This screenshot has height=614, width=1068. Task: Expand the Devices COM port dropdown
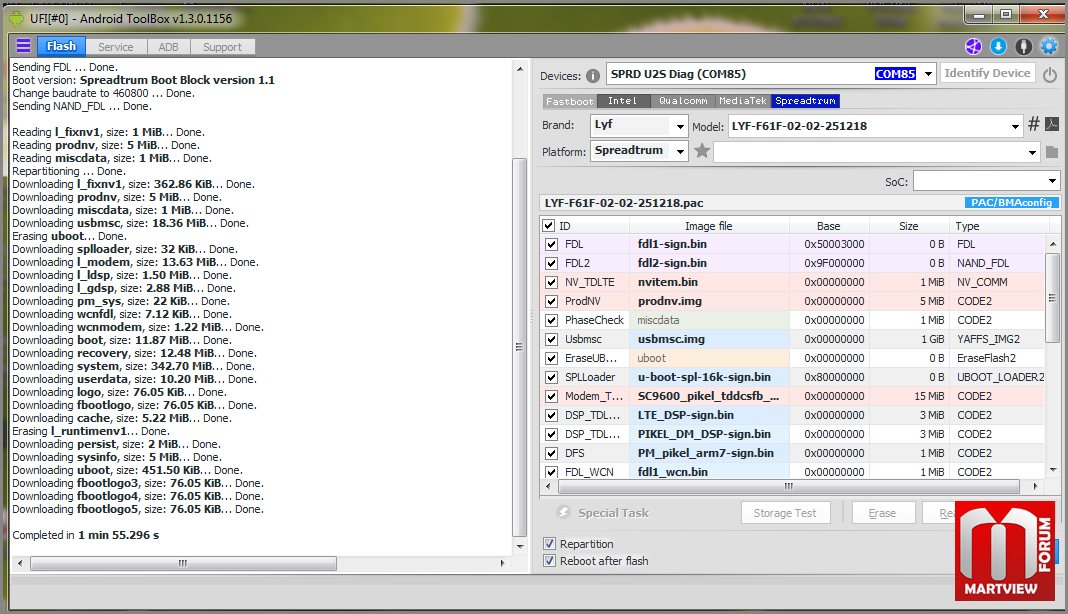pyautogui.click(x=928, y=74)
